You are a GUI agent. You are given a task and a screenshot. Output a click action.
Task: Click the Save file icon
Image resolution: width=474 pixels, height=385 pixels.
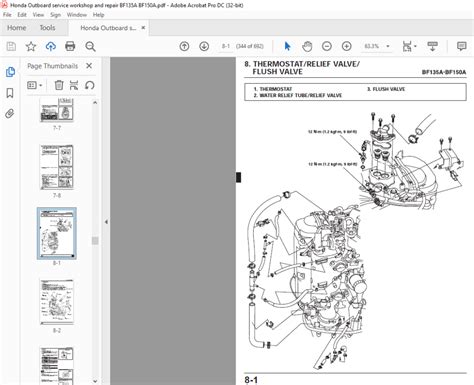coord(11,46)
